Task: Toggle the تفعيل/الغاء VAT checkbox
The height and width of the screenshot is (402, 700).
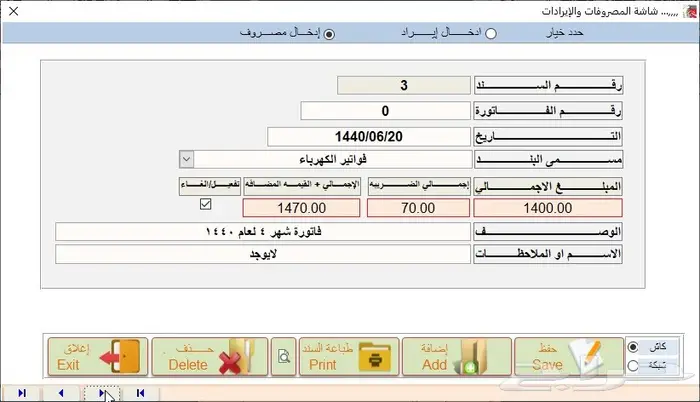Action: point(205,204)
